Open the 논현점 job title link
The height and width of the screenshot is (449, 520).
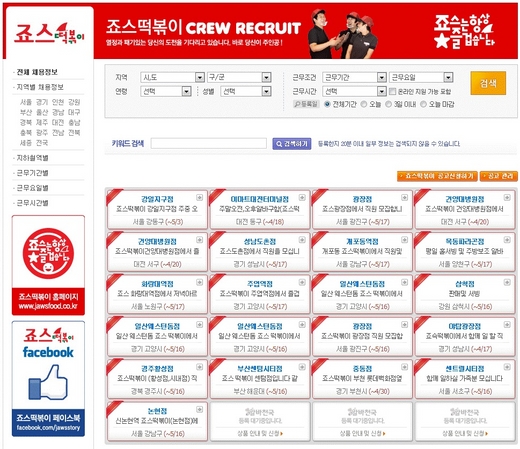point(157,411)
